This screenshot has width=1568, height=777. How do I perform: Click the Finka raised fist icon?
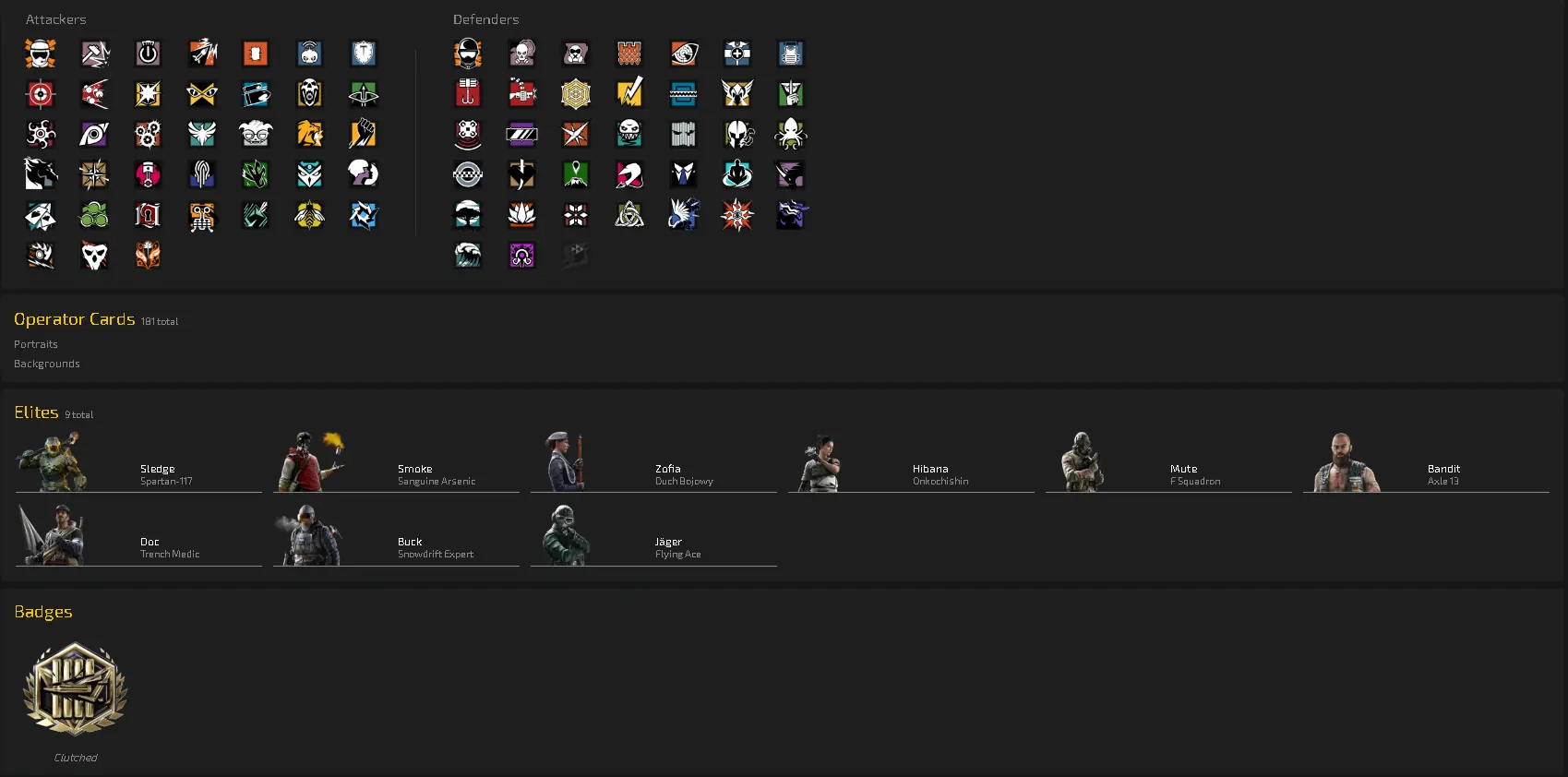364,135
